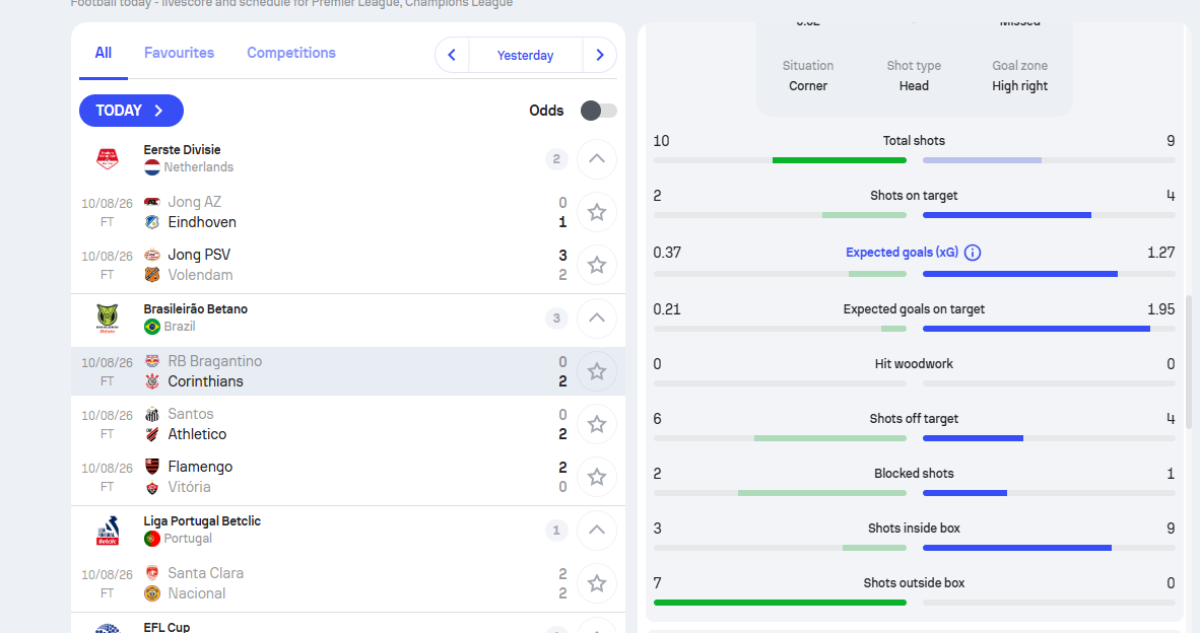Open the Eerste Divisie league name
The image size is (1200, 633).
coord(182,150)
